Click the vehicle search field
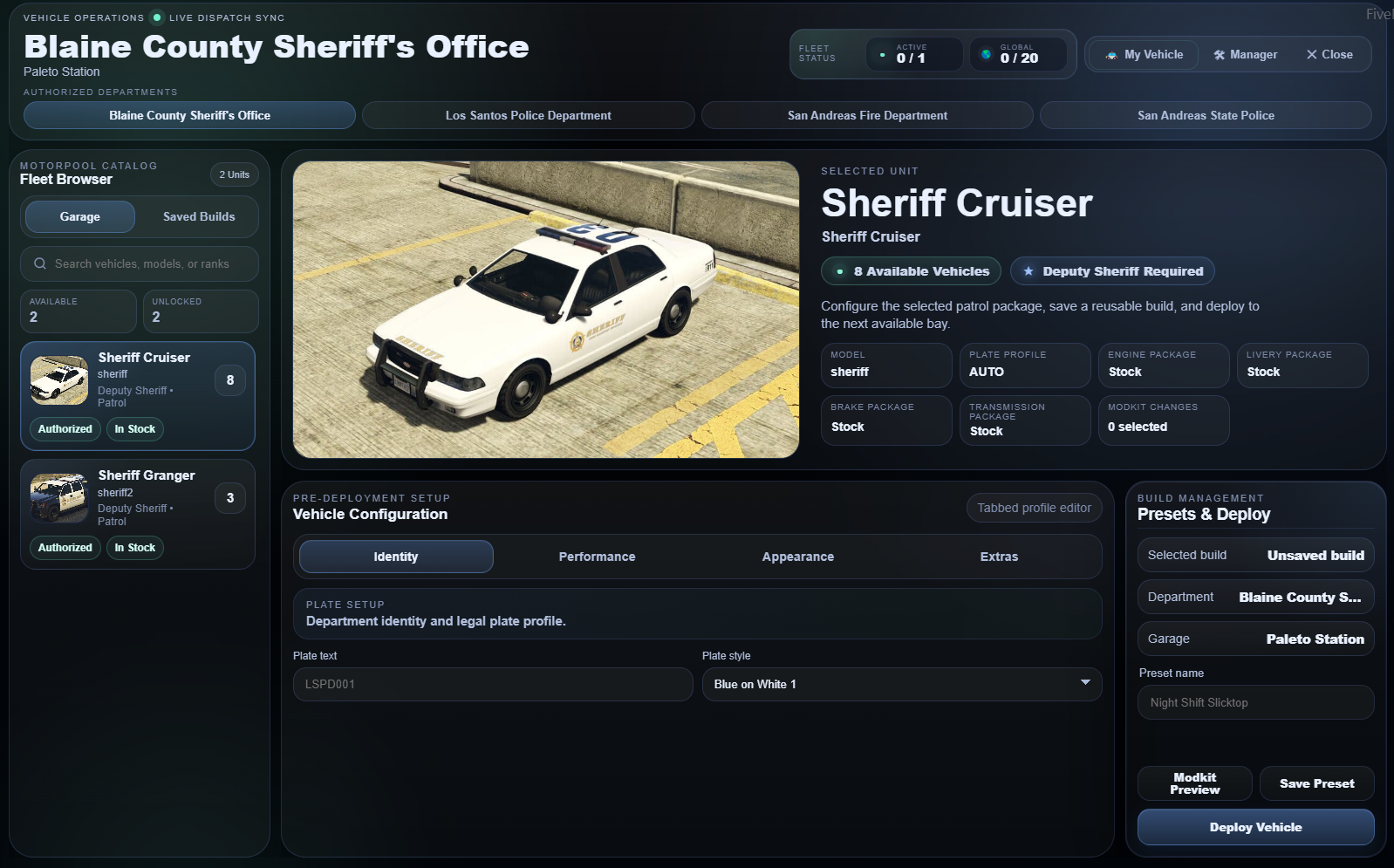Image resolution: width=1394 pixels, height=868 pixels. (x=140, y=263)
